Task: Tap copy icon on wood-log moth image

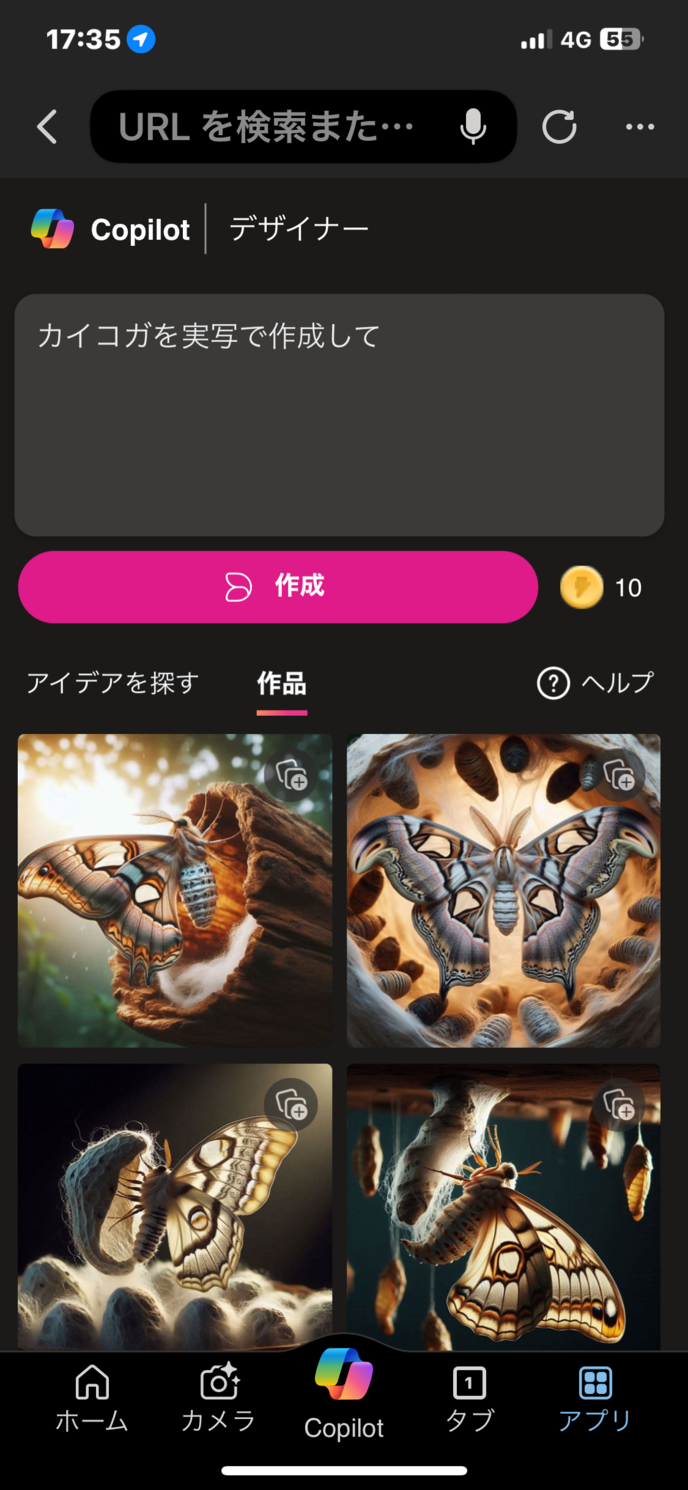Action: 291,775
